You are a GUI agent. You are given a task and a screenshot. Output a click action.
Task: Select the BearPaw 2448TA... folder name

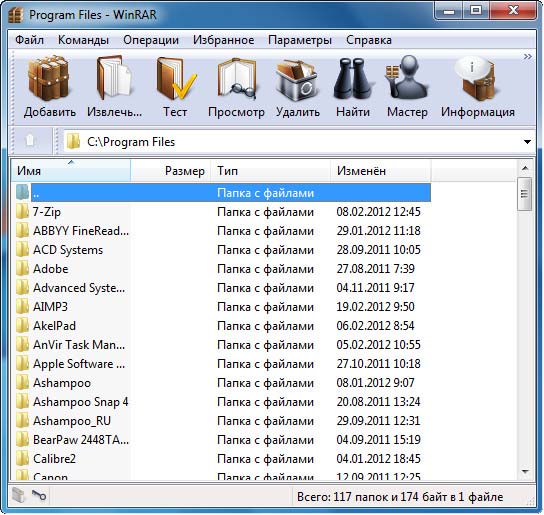coord(81,440)
